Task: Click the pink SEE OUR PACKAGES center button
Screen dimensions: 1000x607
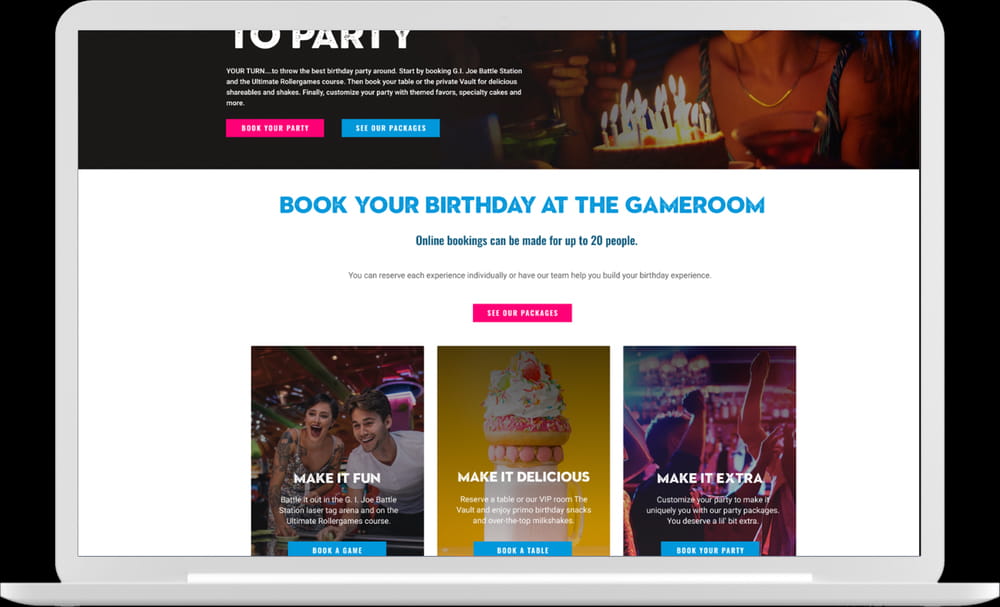Action: pos(522,313)
